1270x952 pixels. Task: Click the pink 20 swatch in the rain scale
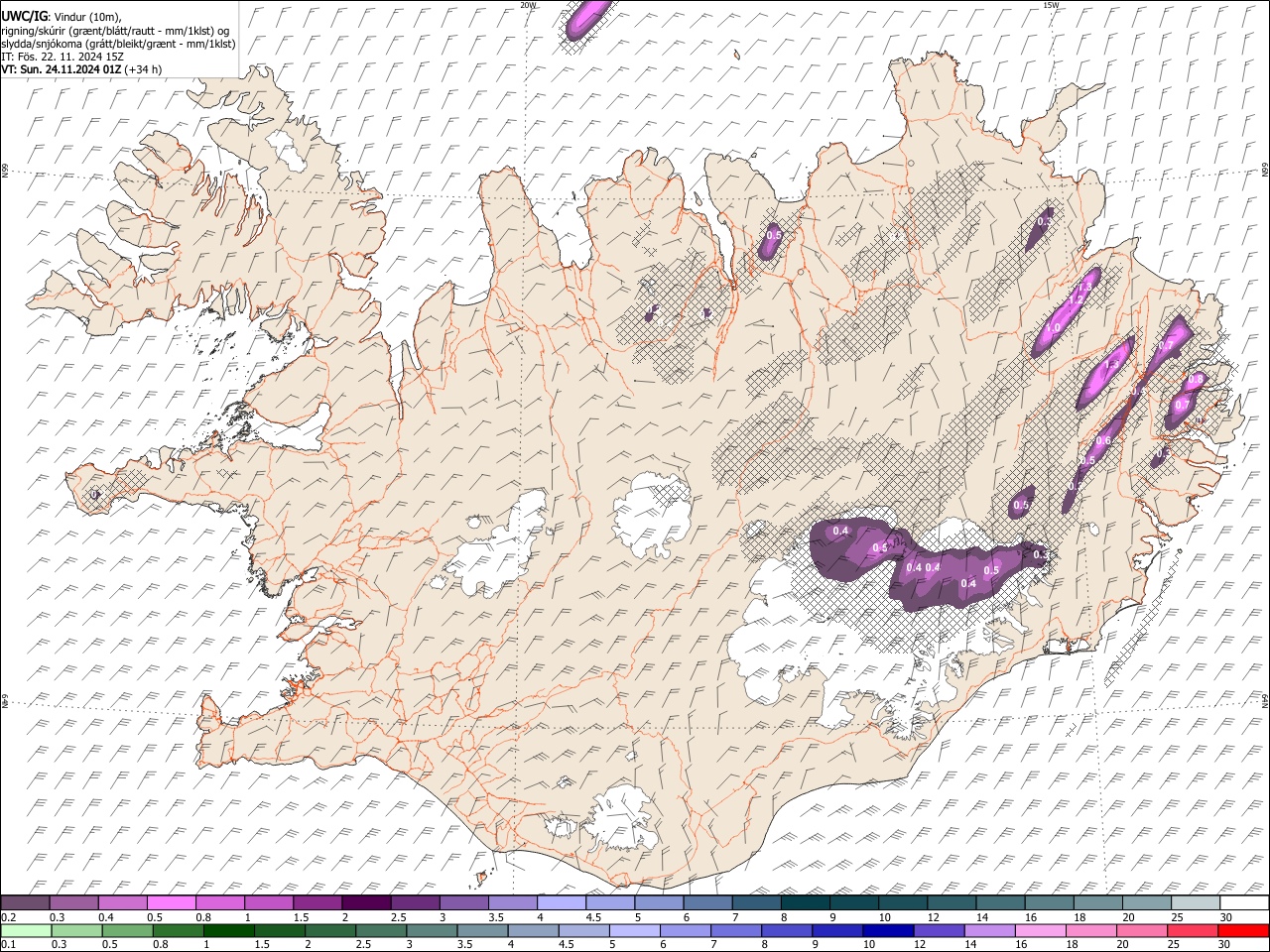[x=1141, y=930]
